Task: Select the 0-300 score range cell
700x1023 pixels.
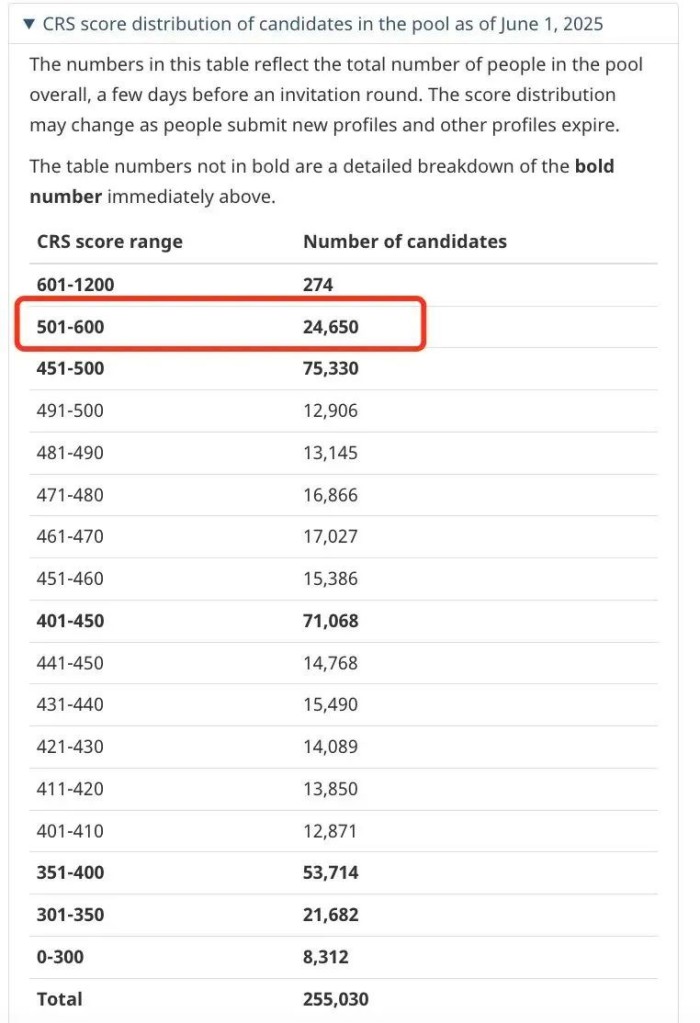Action: (x=60, y=956)
